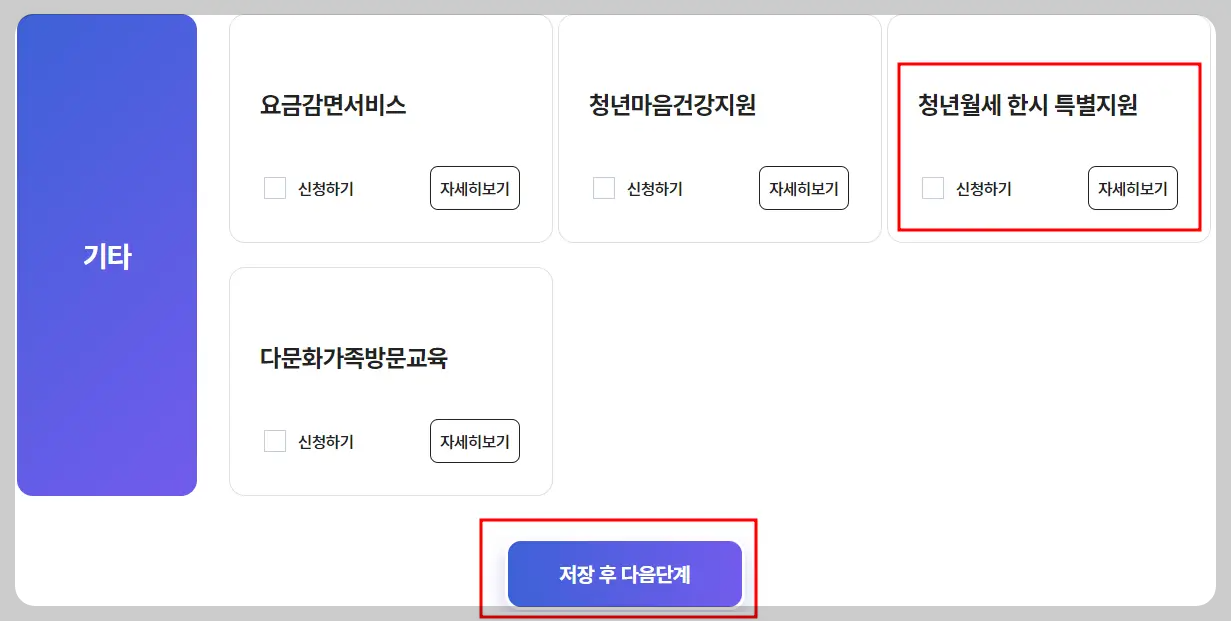Screen dimensions: 1231x621
Task: Check 신청하기 for 청년마음건강지원
Action: (x=604, y=188)
